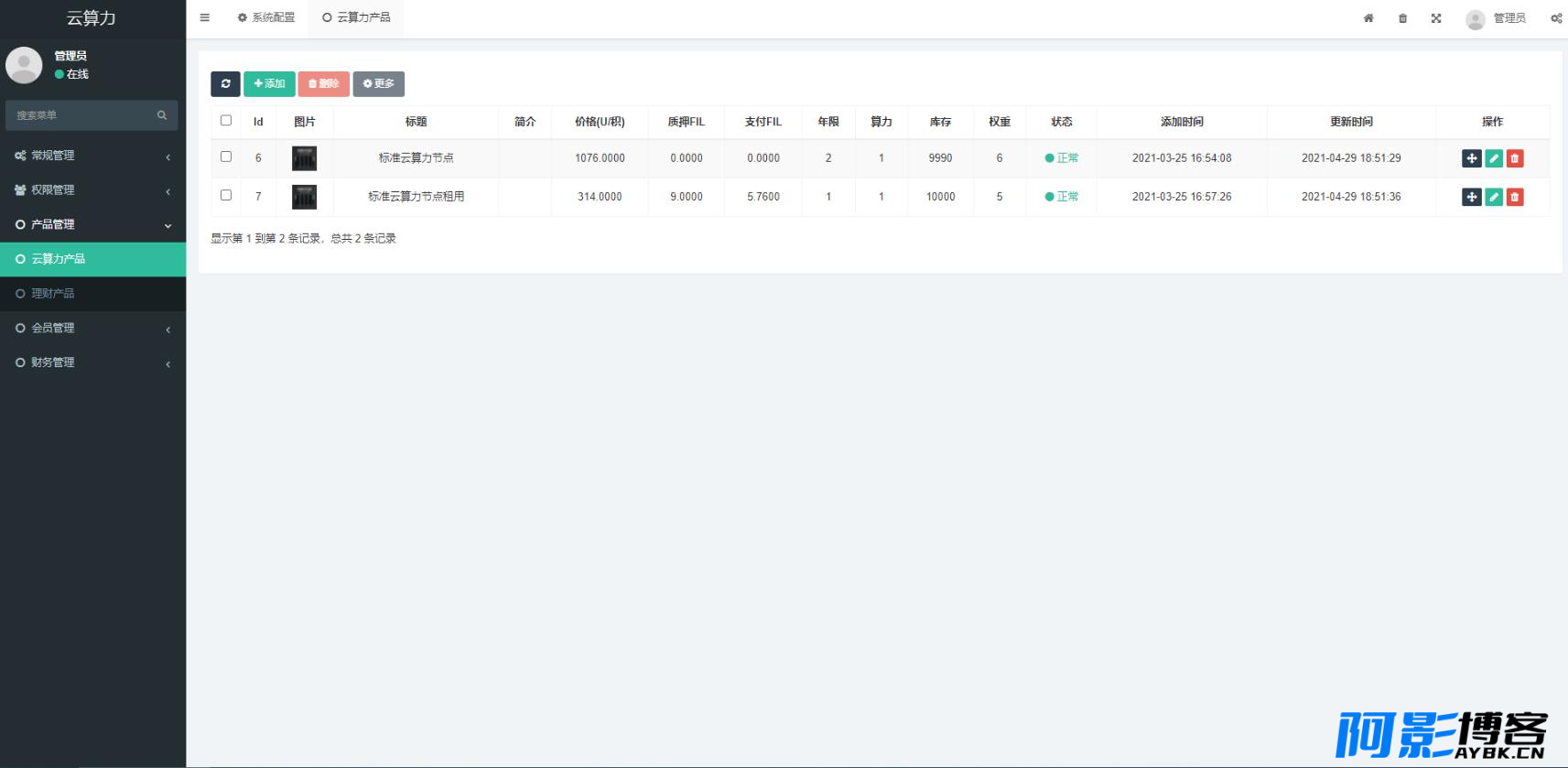Sort by the 支付FIL column header
The image size is (1568, 768).
pos(763,122)
